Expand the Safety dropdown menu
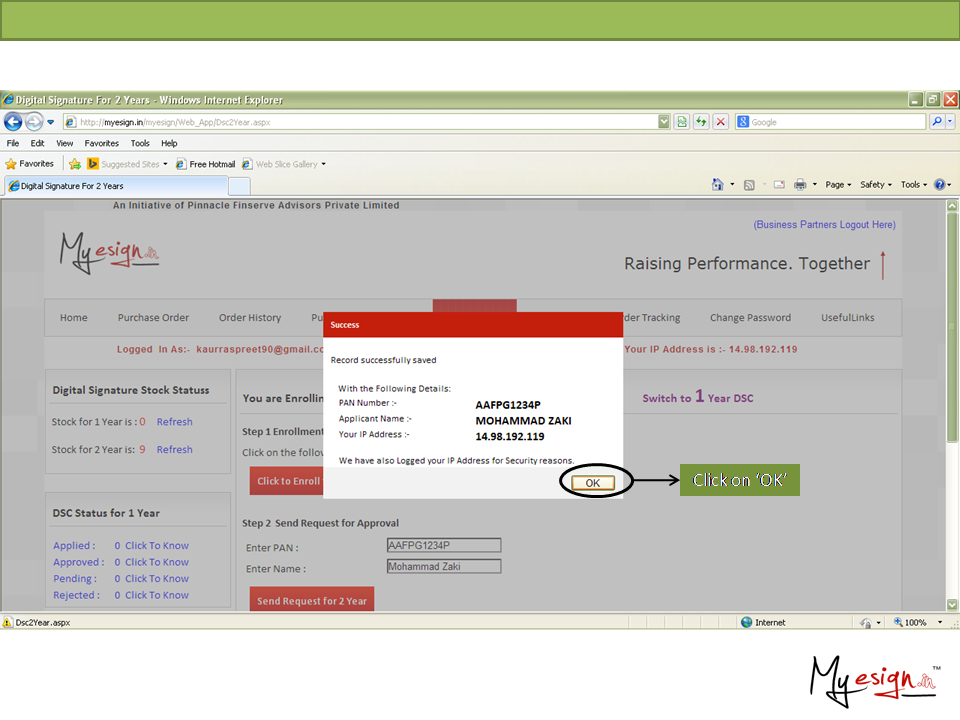960x720 pixels. [876, 185]
